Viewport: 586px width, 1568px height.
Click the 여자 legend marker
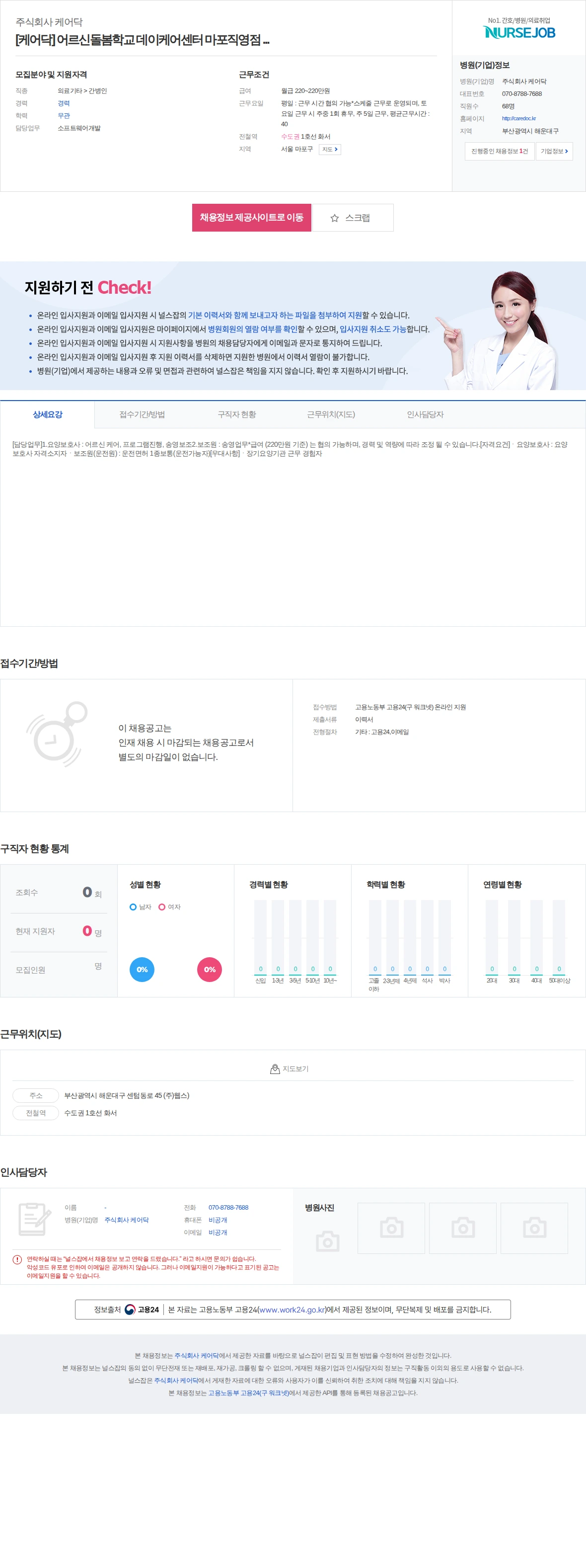[x=162, y=907]
